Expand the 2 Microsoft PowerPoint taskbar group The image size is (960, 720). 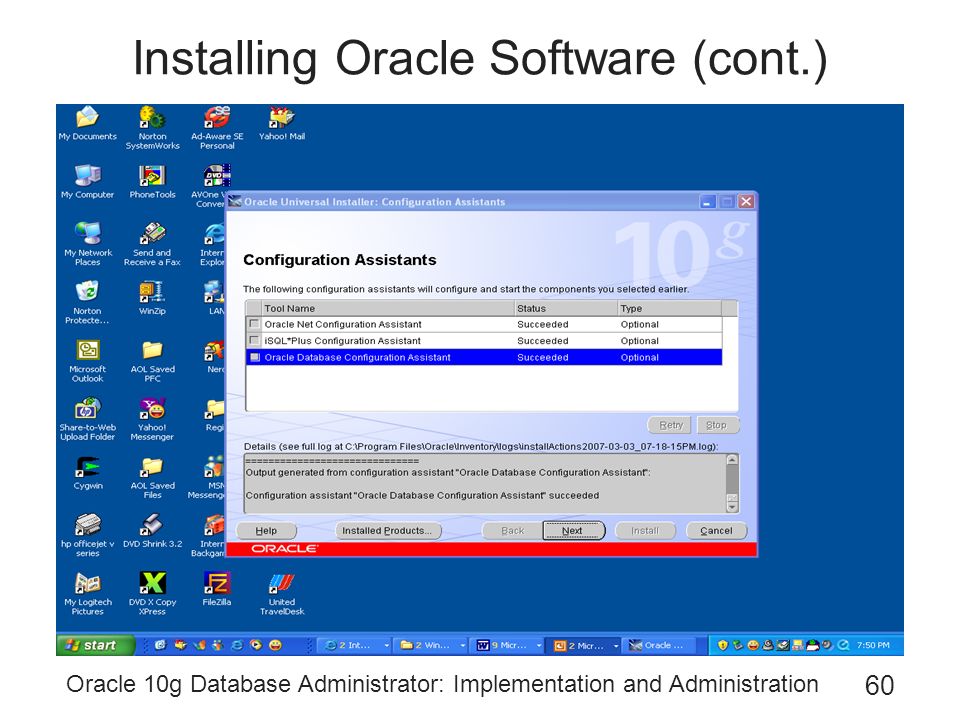point(585,645)
